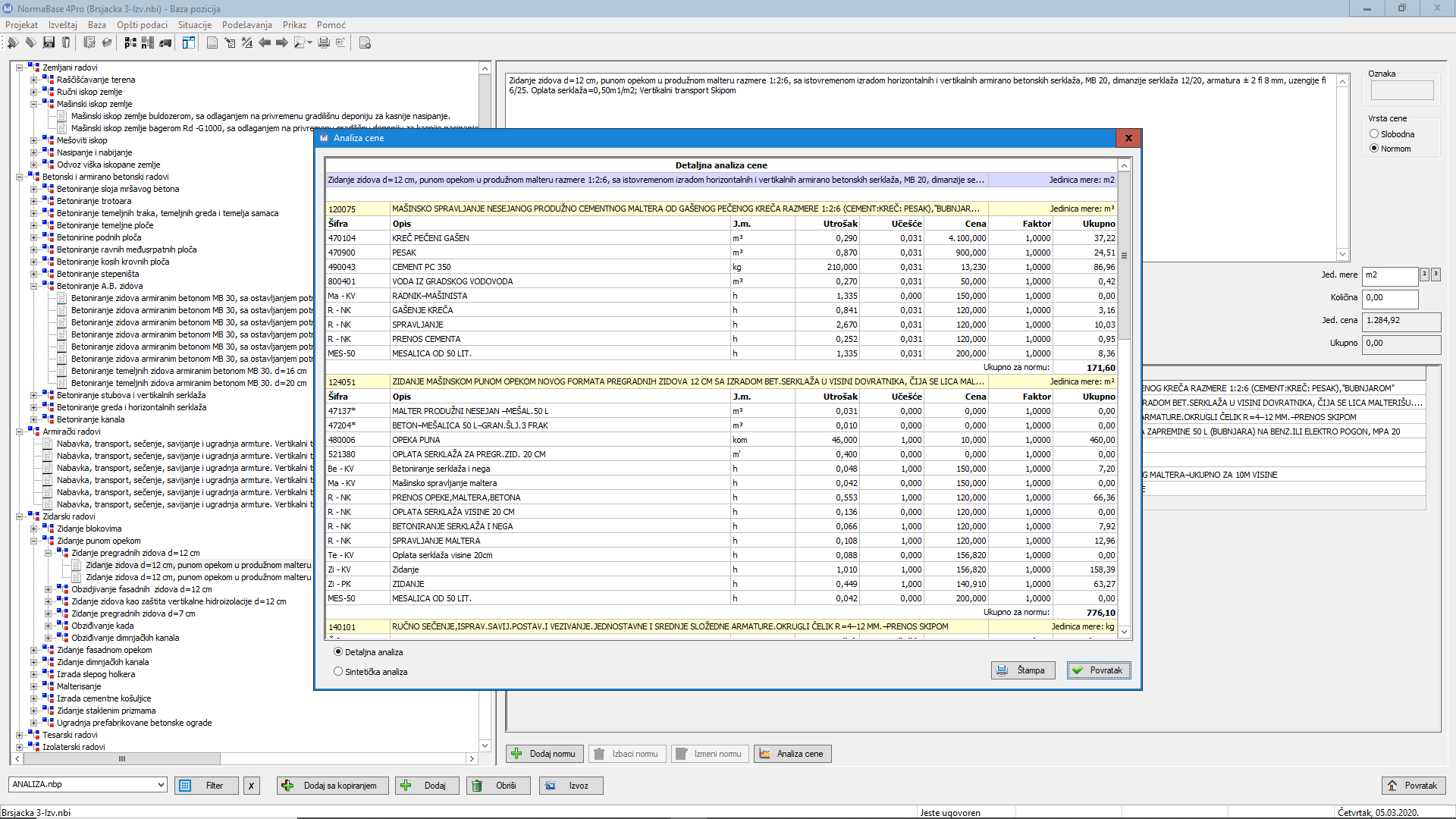The image size is (1456, 819).
Task: Click into the Količina input field
Action: click(x=1389, y=298)
